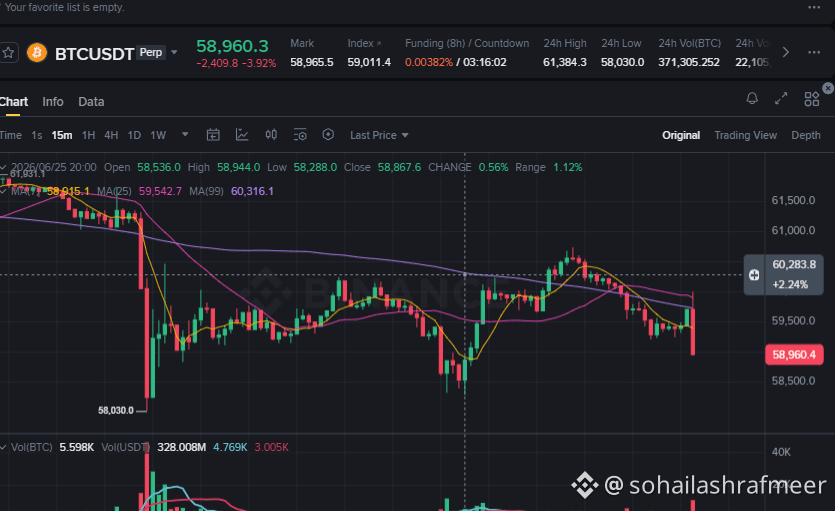Screen dimensions: 835x511
Task: Click the orange Bitcoin coin logo
Action: pyautogui.click(x=37, y=53)
